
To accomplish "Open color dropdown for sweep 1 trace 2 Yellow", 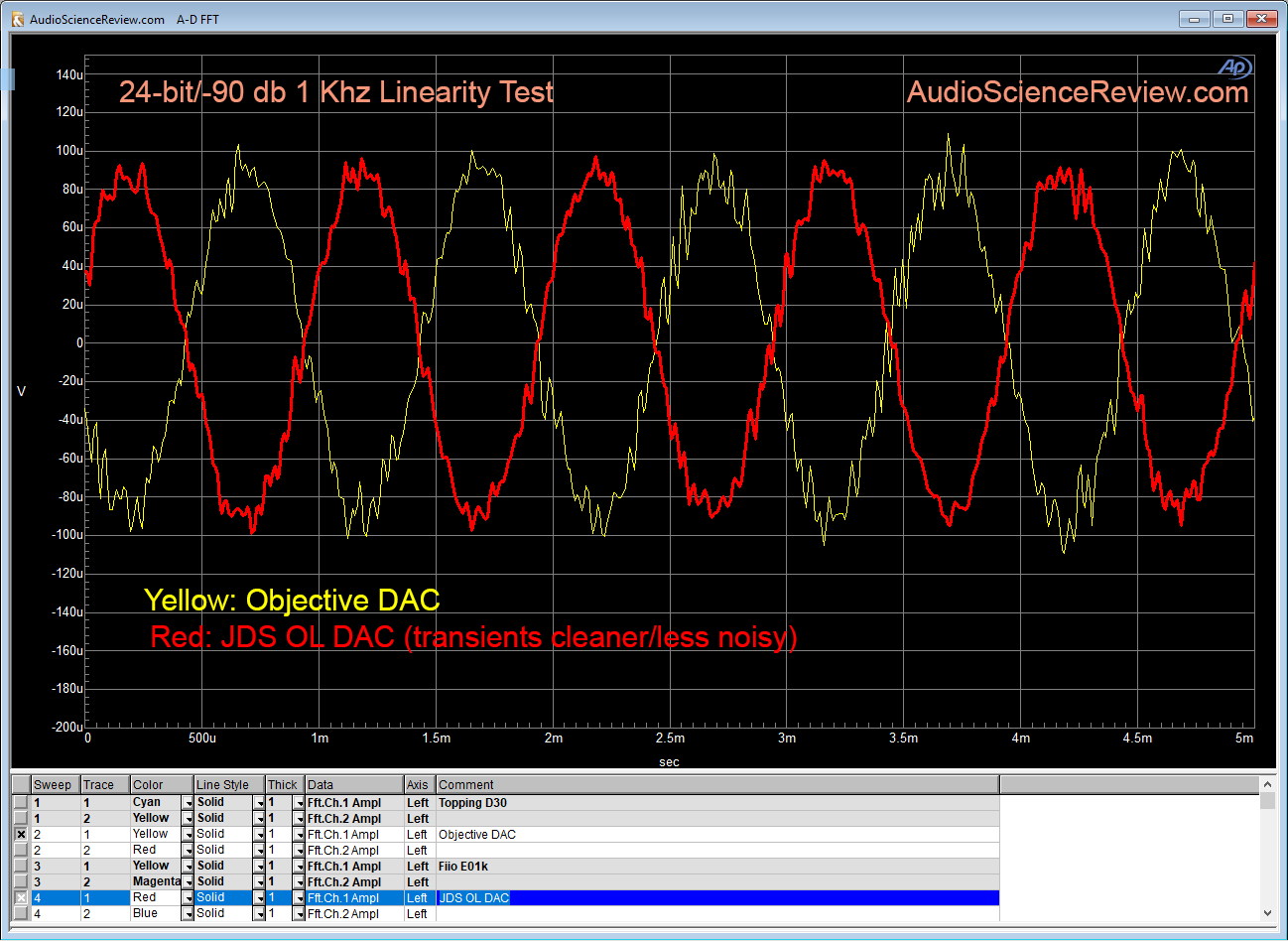I will click(x=188, y=819).
